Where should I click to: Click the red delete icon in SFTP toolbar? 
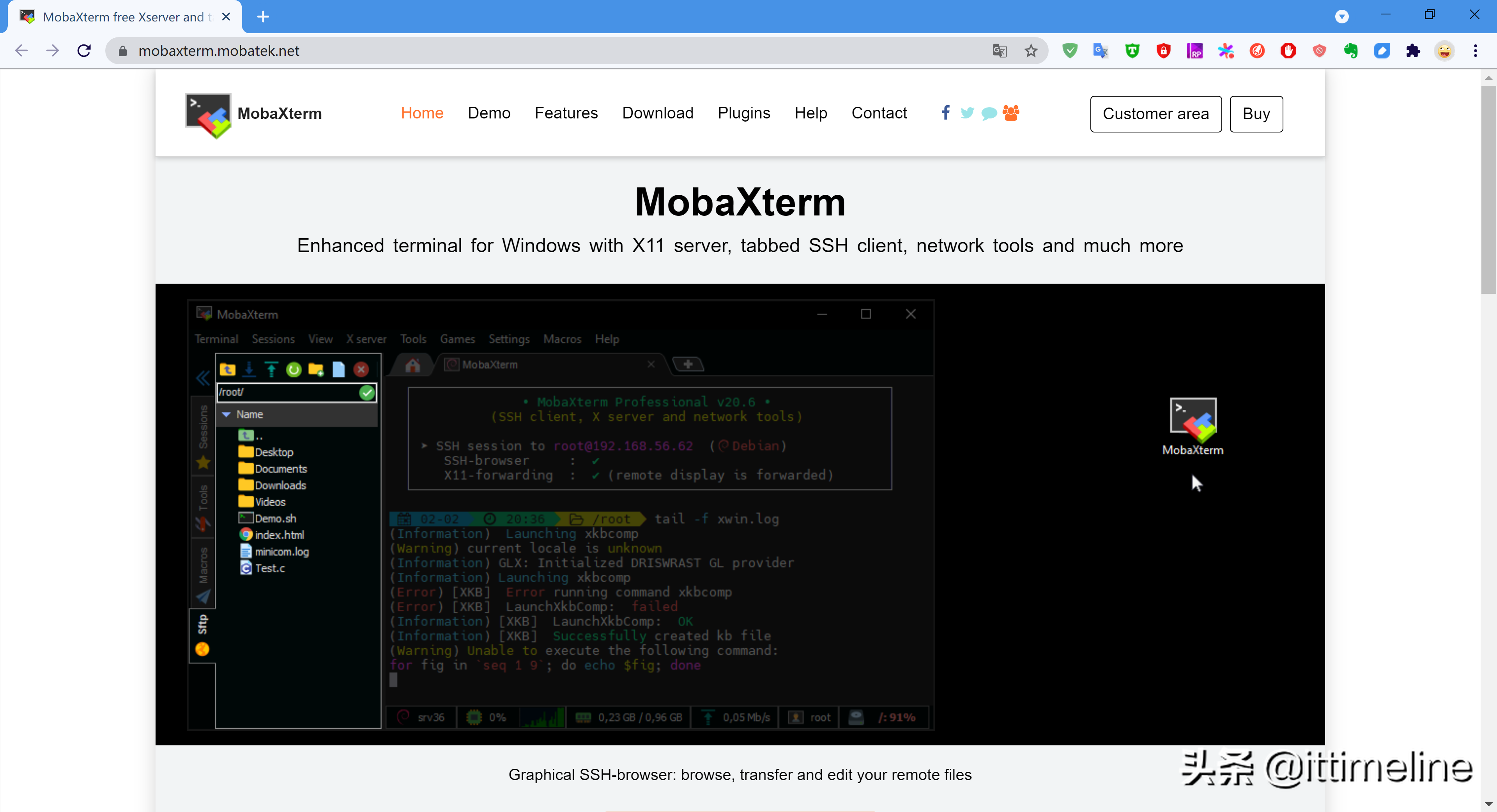point(361,369)
